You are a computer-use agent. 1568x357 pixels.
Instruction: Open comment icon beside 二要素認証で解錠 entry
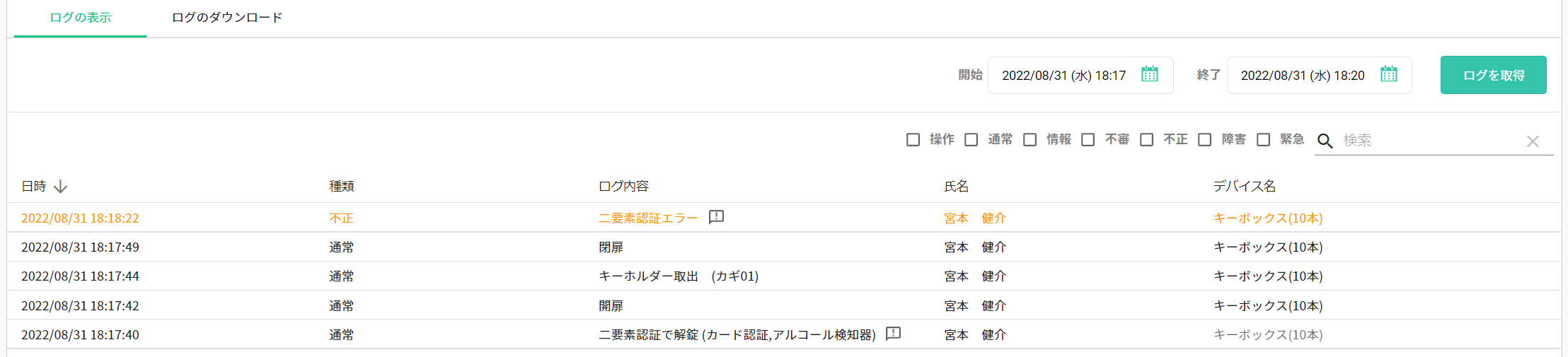(894, 334)
